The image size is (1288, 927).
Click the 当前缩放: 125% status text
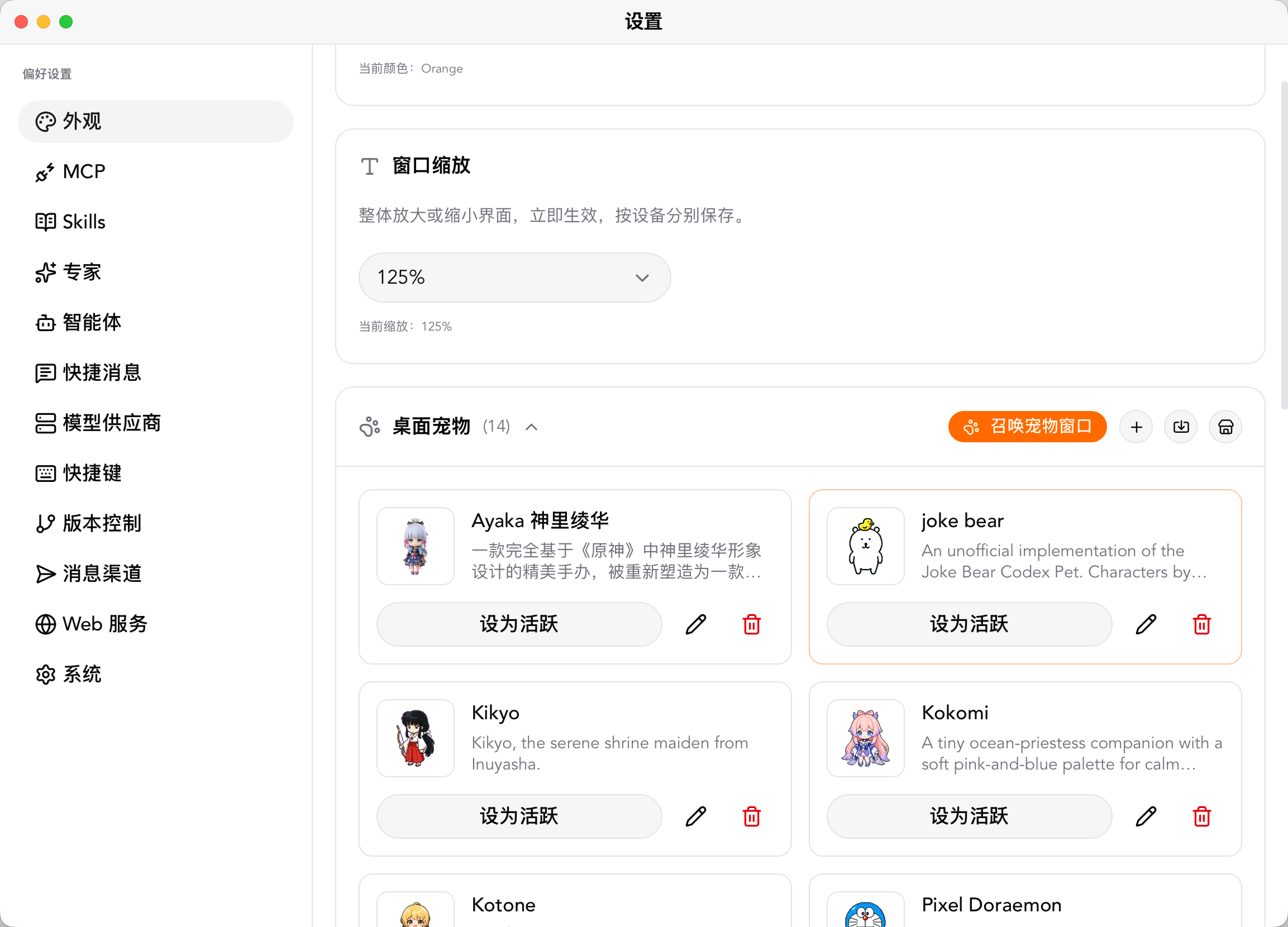[406, 327]
